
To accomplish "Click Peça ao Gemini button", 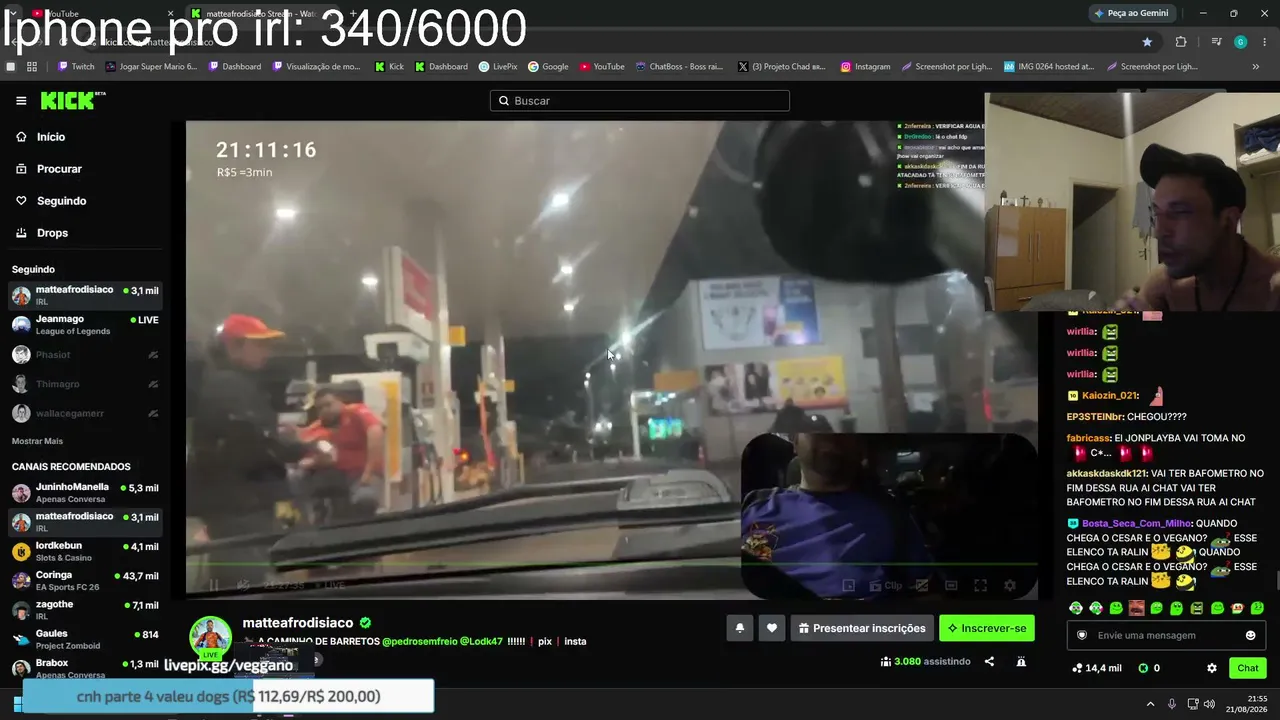I will 1131,13.
